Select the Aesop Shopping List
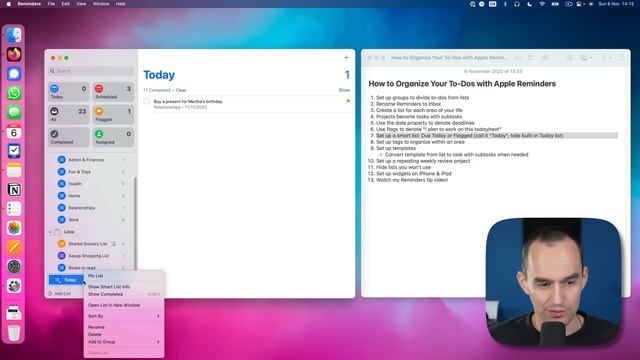 [x=91, y=256]
